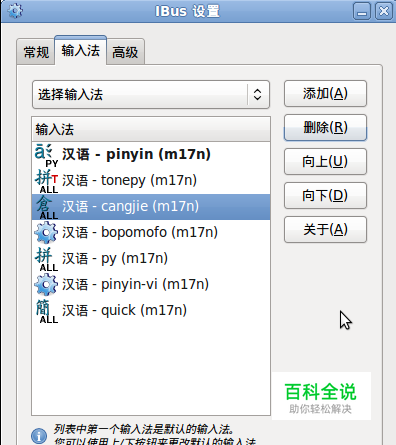Image resolution: width=396 pixels, height=445 pixels.
Task: Switch to the 高级 tab
Action: pyautogui.click(x=125, y=52)
